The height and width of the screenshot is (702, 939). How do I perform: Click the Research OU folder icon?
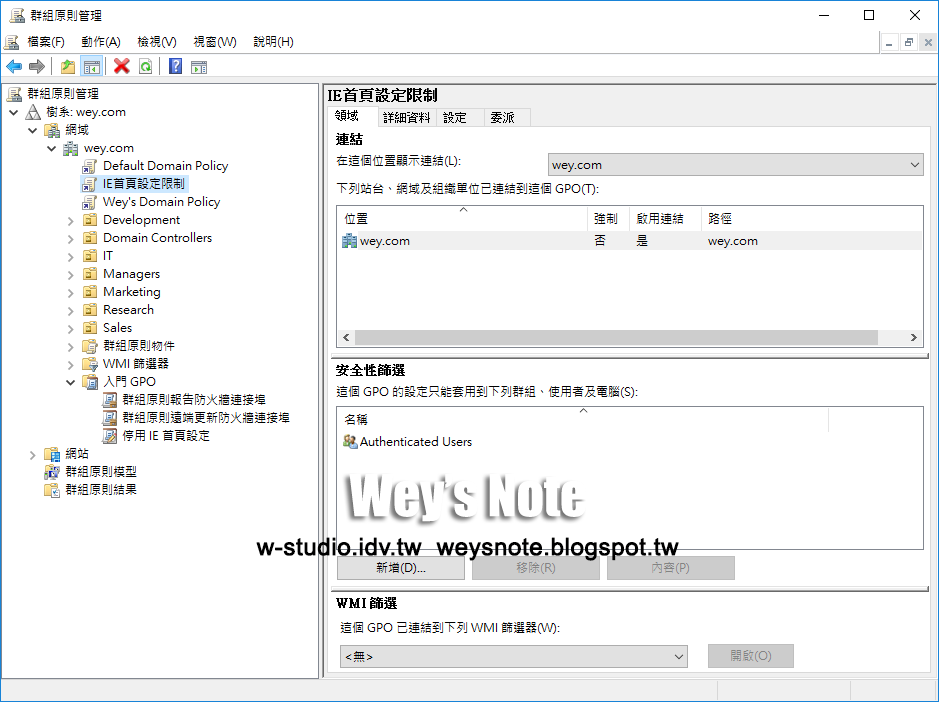pos(90,310)
